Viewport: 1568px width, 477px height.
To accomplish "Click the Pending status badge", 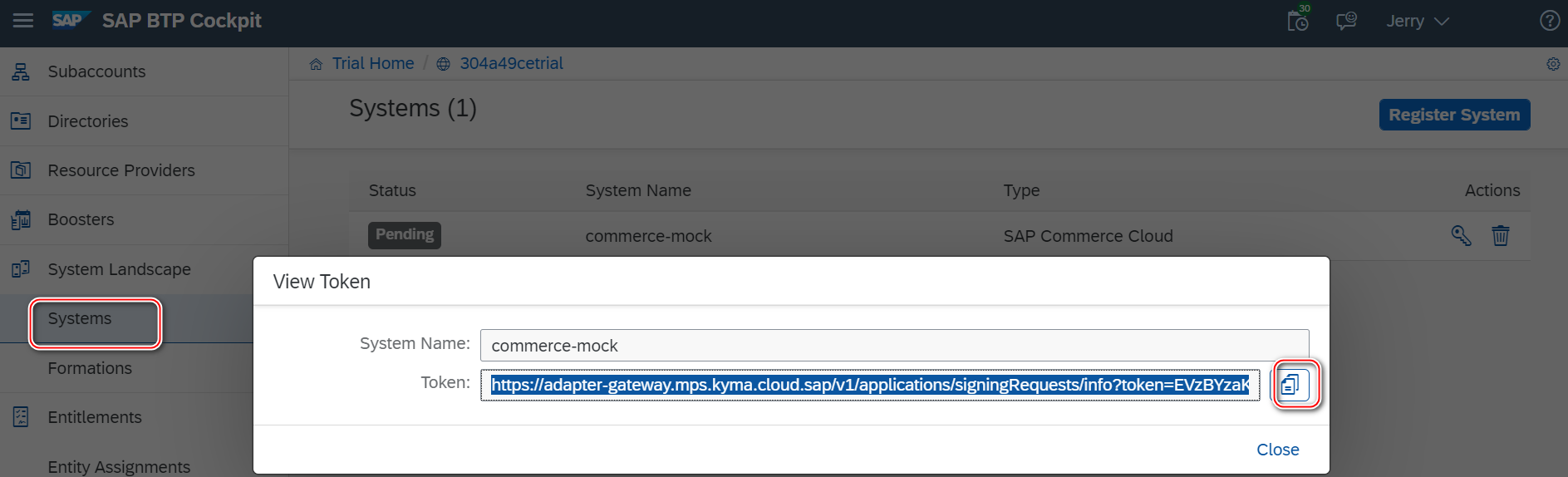I will click(405, 235).
